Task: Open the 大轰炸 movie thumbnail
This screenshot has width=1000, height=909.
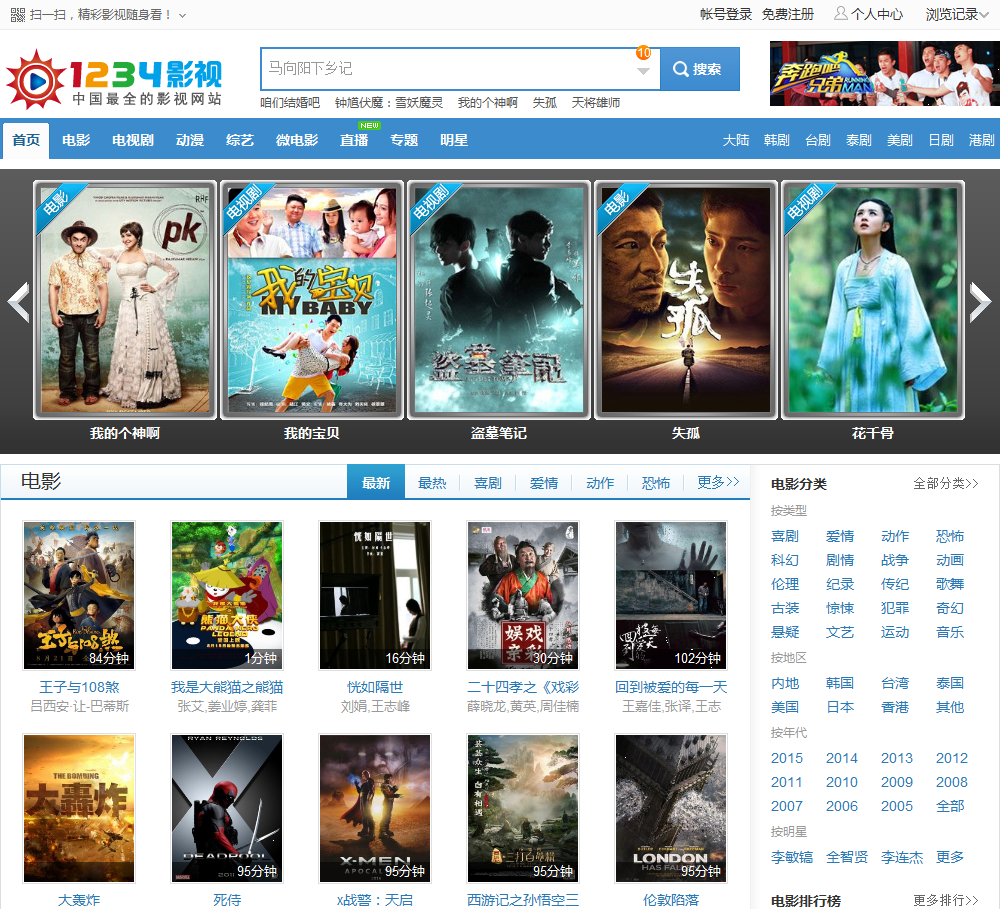Action: point(79,808)
